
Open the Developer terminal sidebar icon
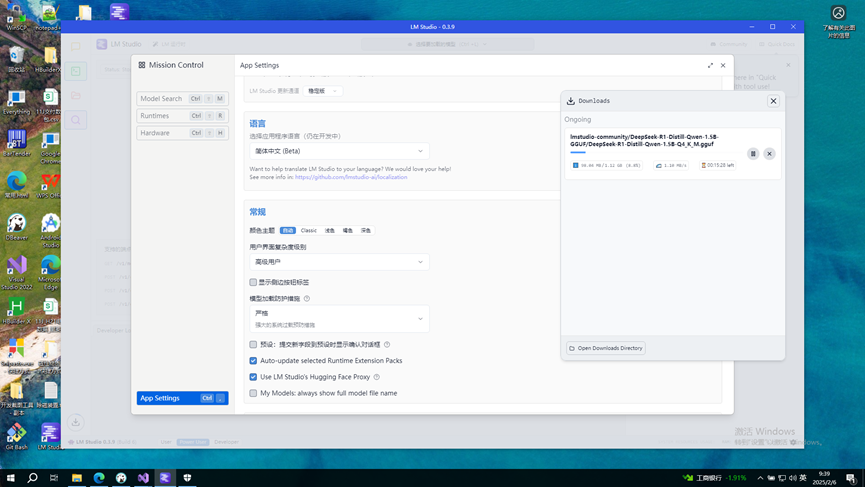click(x=76, y=71)
